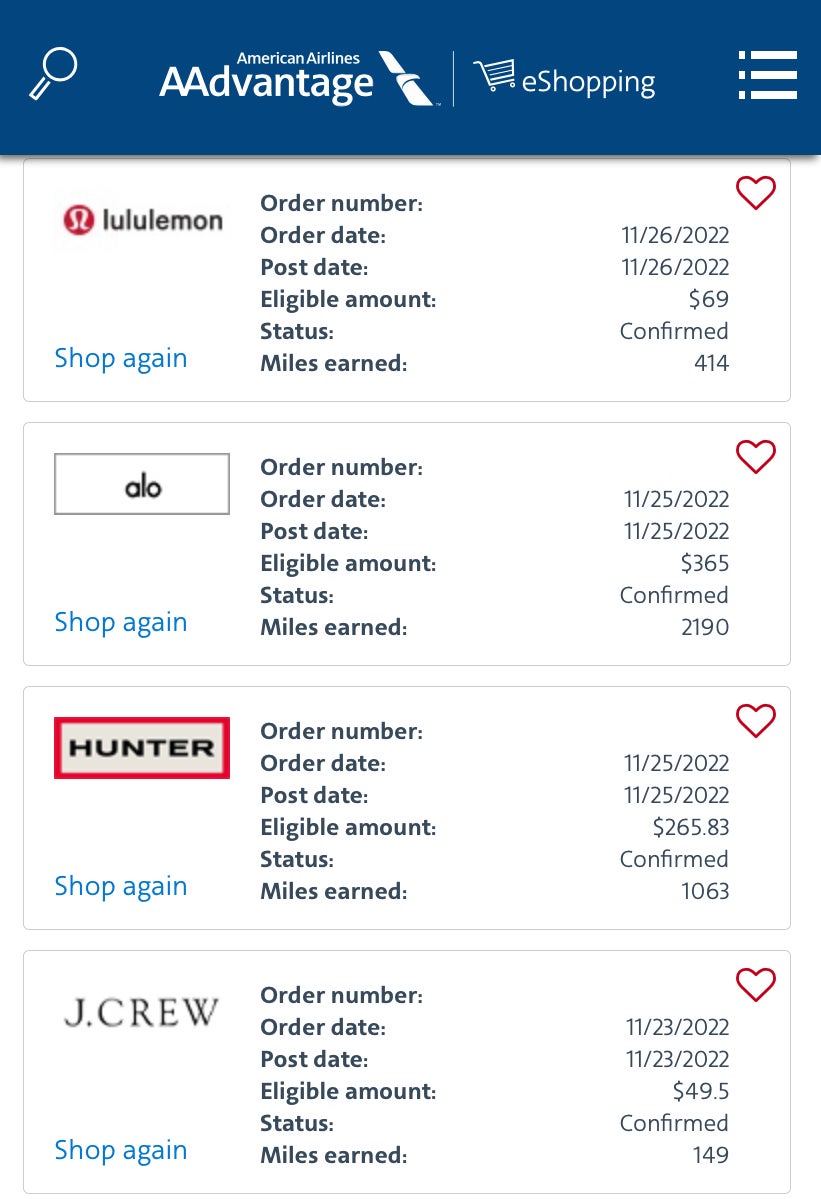This screenshot has width=821, height=1199.
Task: Shop again at alo
Action: coord(120,622)
